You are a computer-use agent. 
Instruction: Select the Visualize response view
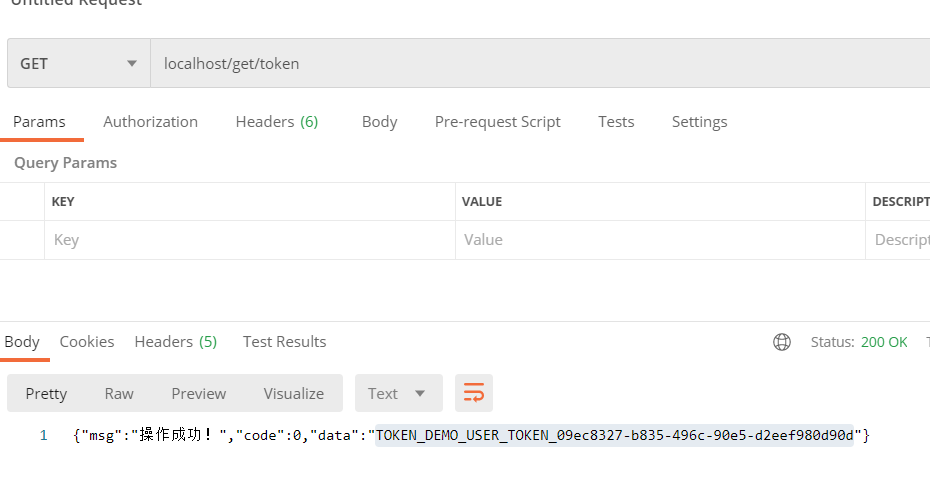point(294,393)
